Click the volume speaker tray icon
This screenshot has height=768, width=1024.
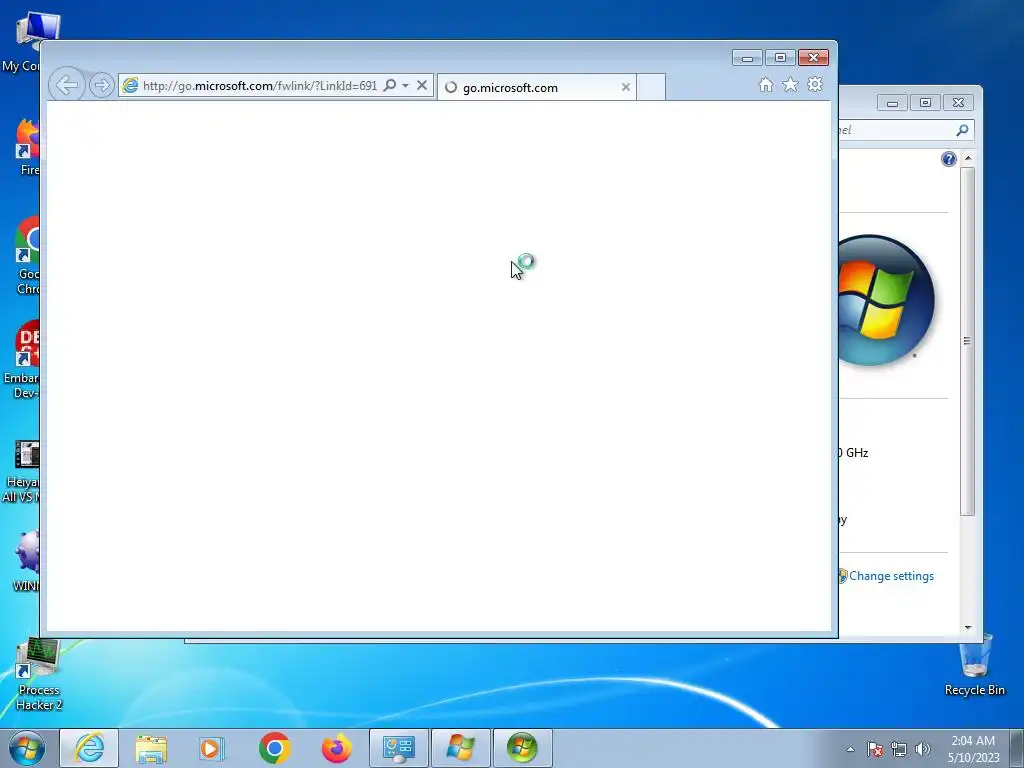[x=923, y=749]
